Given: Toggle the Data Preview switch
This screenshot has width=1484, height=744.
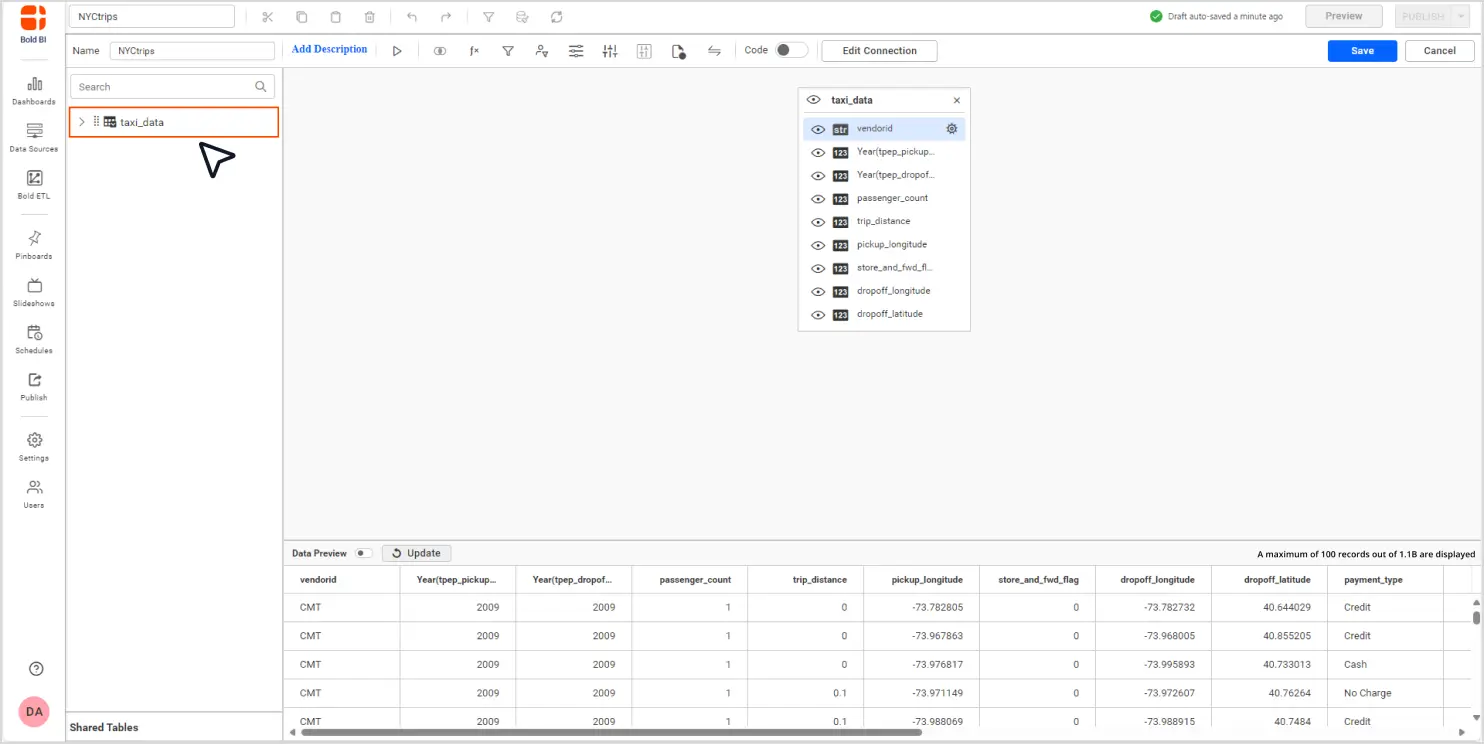Looking at the screenshot, I should click(x=363, y=553).
